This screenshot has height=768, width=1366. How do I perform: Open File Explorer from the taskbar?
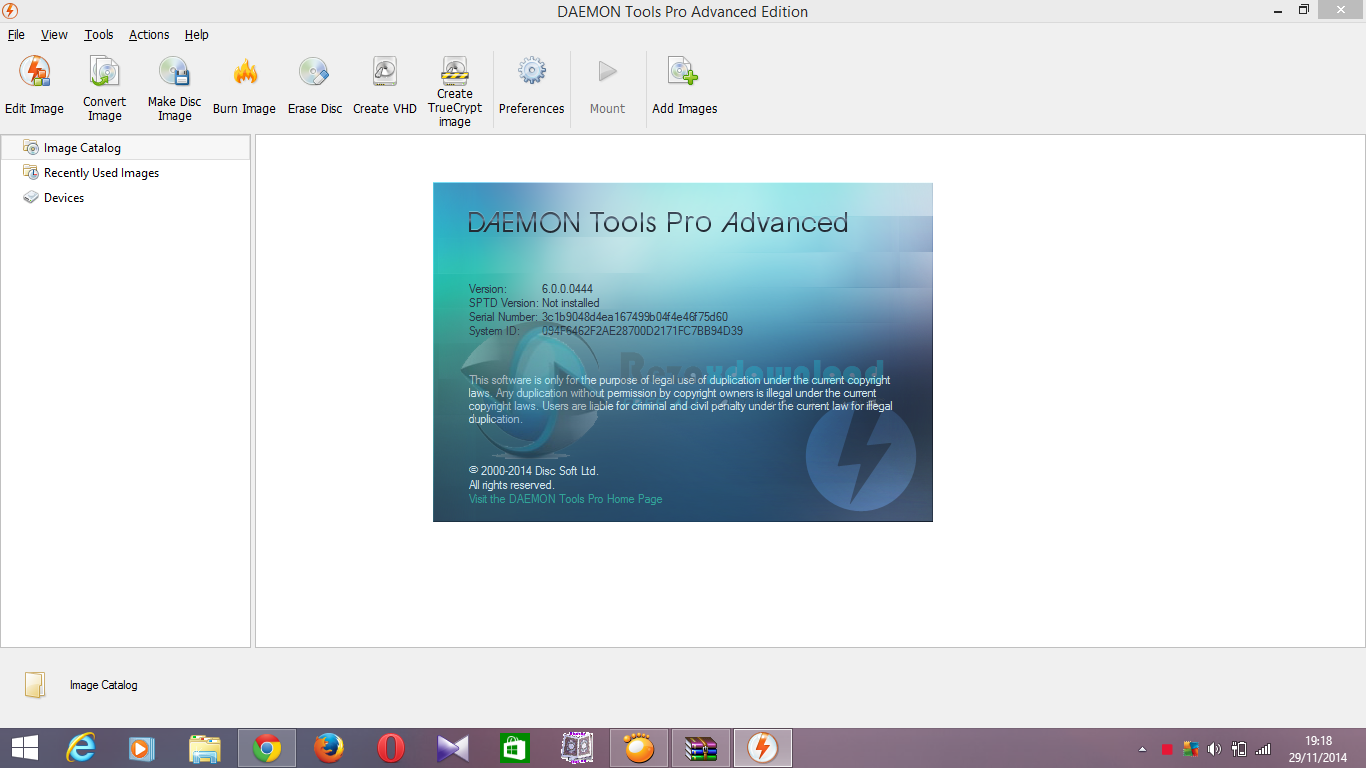pyautogui.click(x=204, y=748)
